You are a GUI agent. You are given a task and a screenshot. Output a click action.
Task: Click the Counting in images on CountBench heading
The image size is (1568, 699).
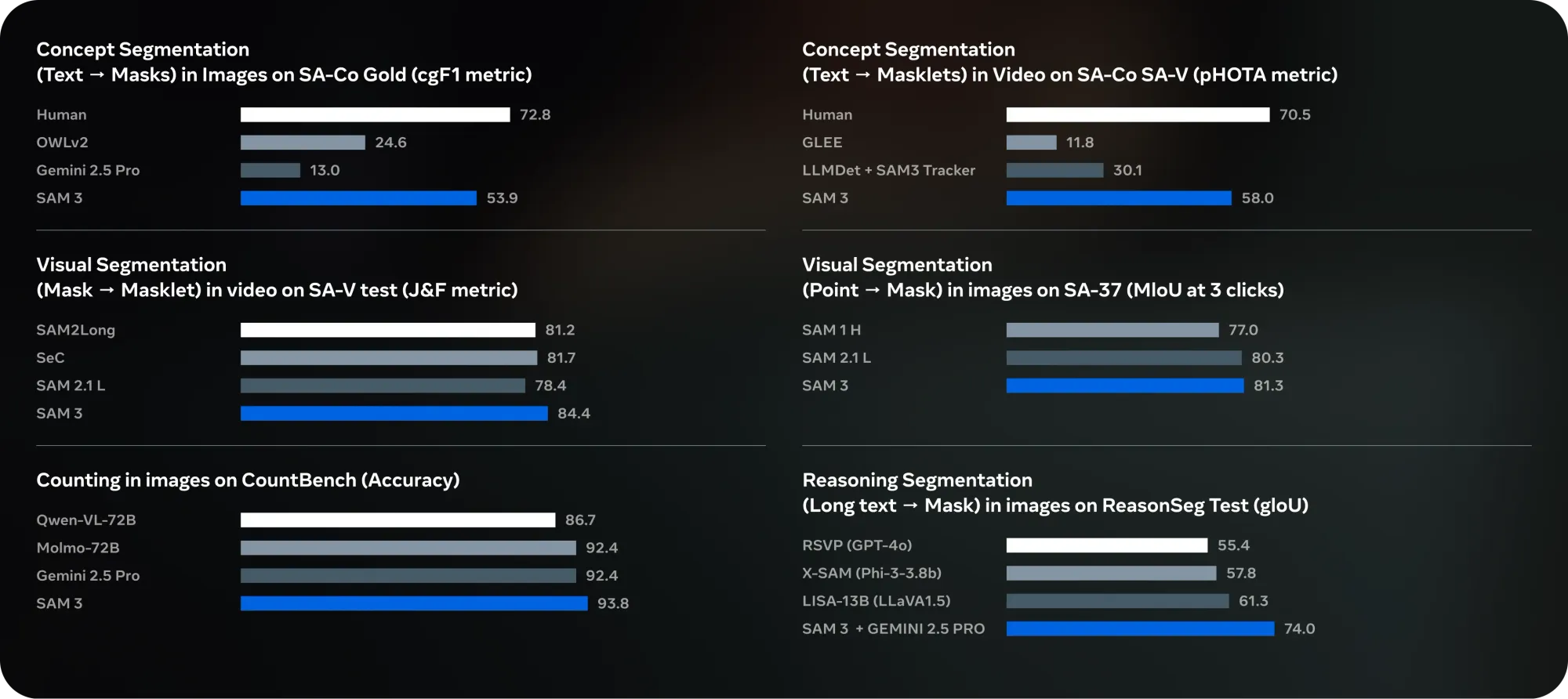coord(248,480)
